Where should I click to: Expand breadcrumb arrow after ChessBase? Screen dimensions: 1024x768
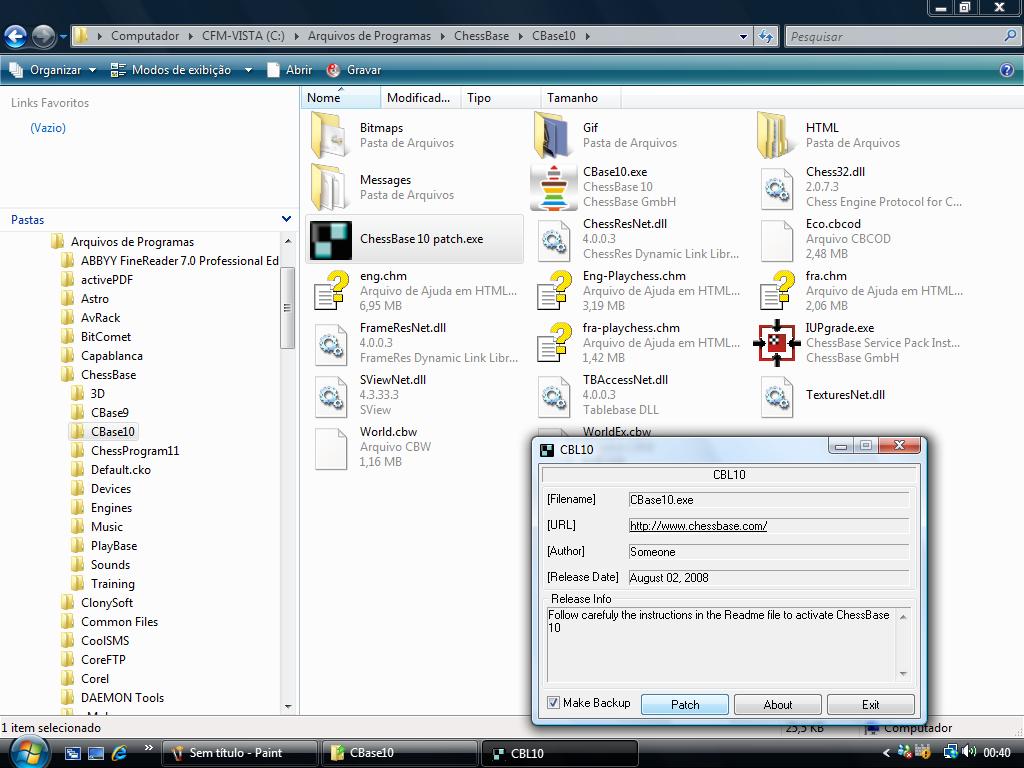point(520,36)
